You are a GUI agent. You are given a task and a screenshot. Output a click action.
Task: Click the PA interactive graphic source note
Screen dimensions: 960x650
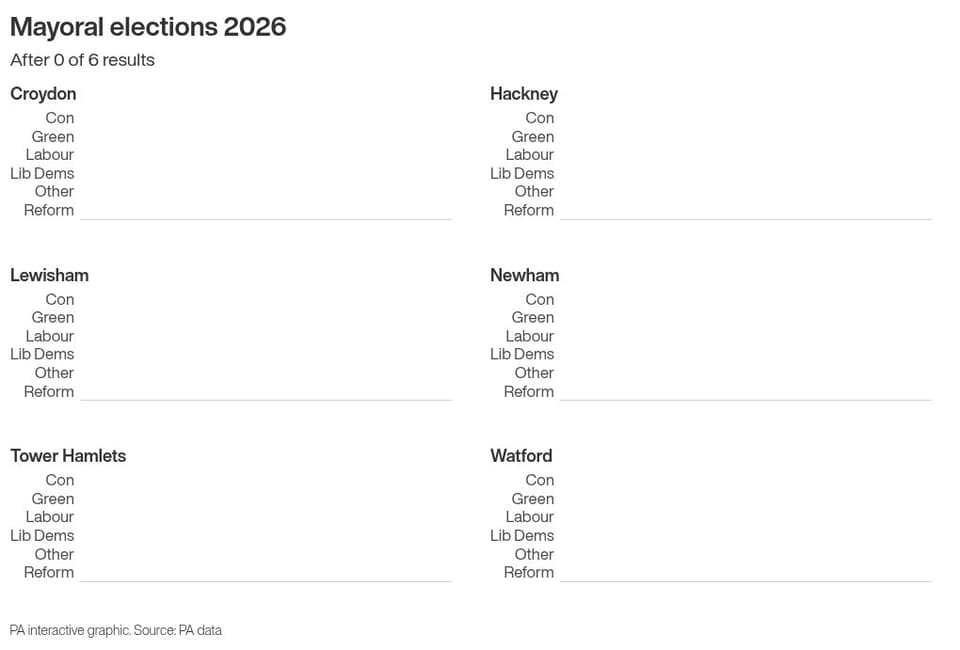[x=116, y=630]
